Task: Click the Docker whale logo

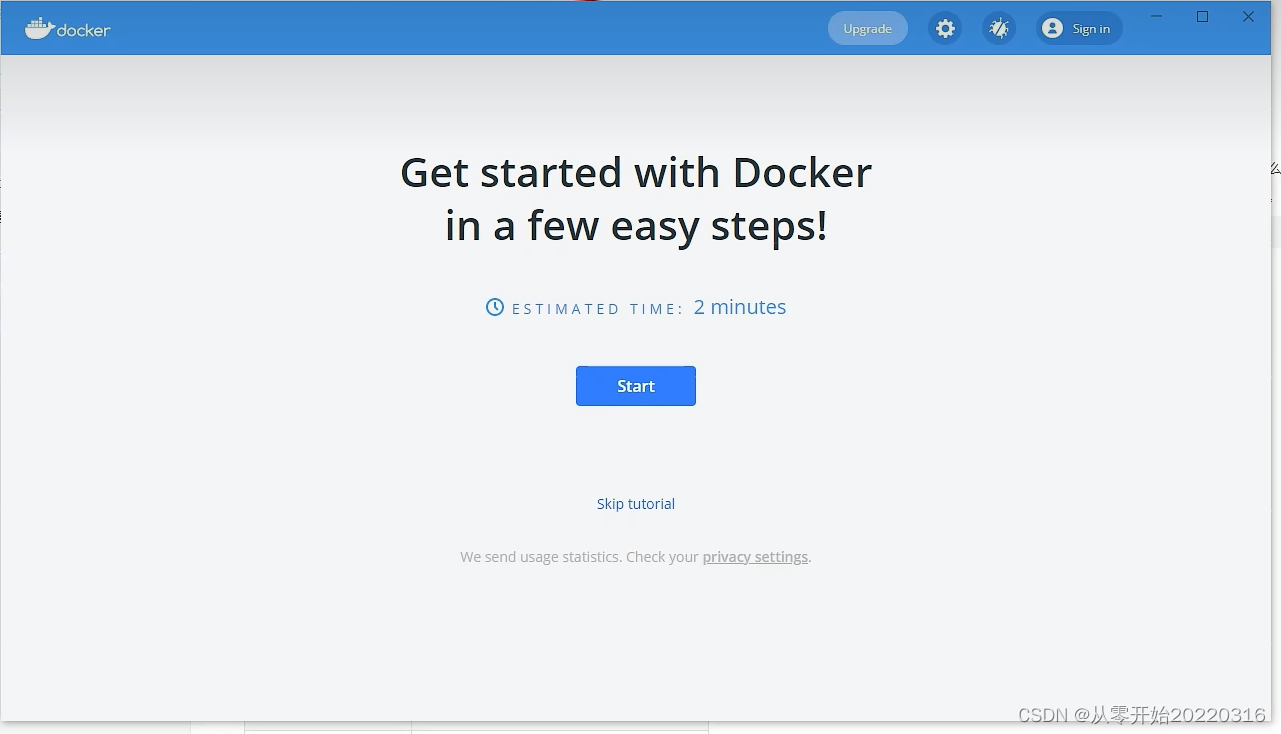Action: (68, 29)
